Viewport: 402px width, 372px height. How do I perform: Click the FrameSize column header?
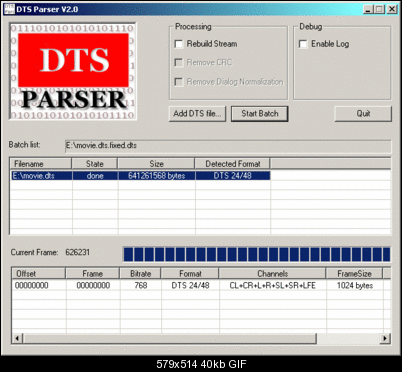coord(354,273)
